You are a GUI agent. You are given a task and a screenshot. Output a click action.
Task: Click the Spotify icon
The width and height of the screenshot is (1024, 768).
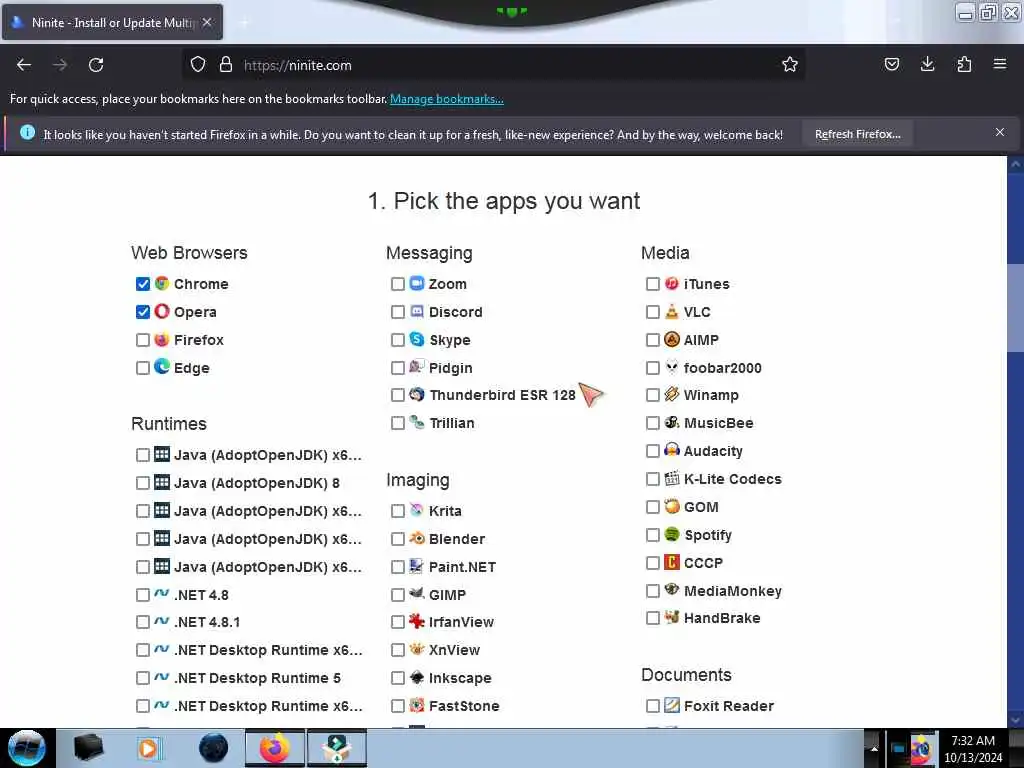pos(671,534)
